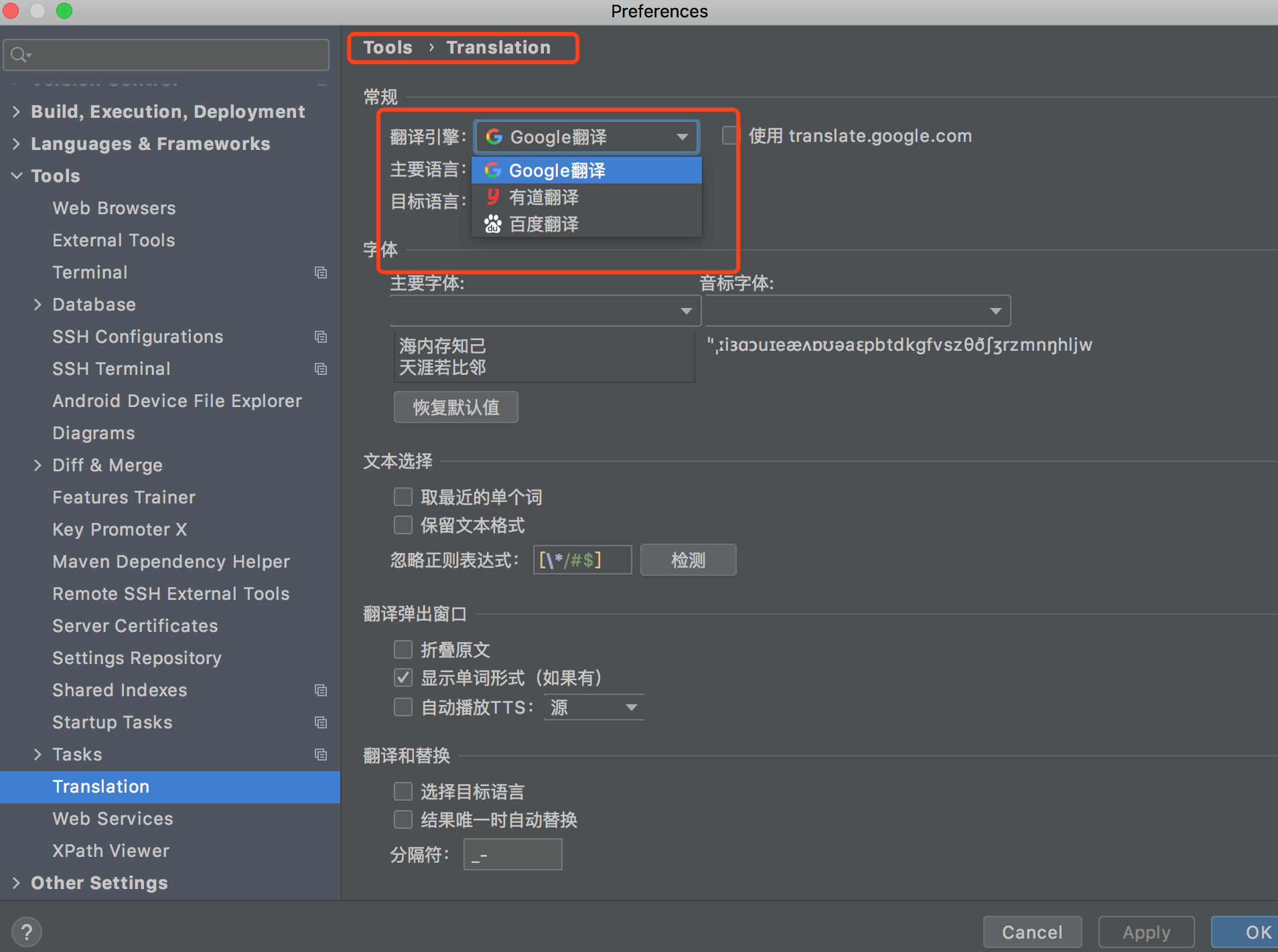
Task: Select Google翻译 from the engine list
Action: coord(587,170)
